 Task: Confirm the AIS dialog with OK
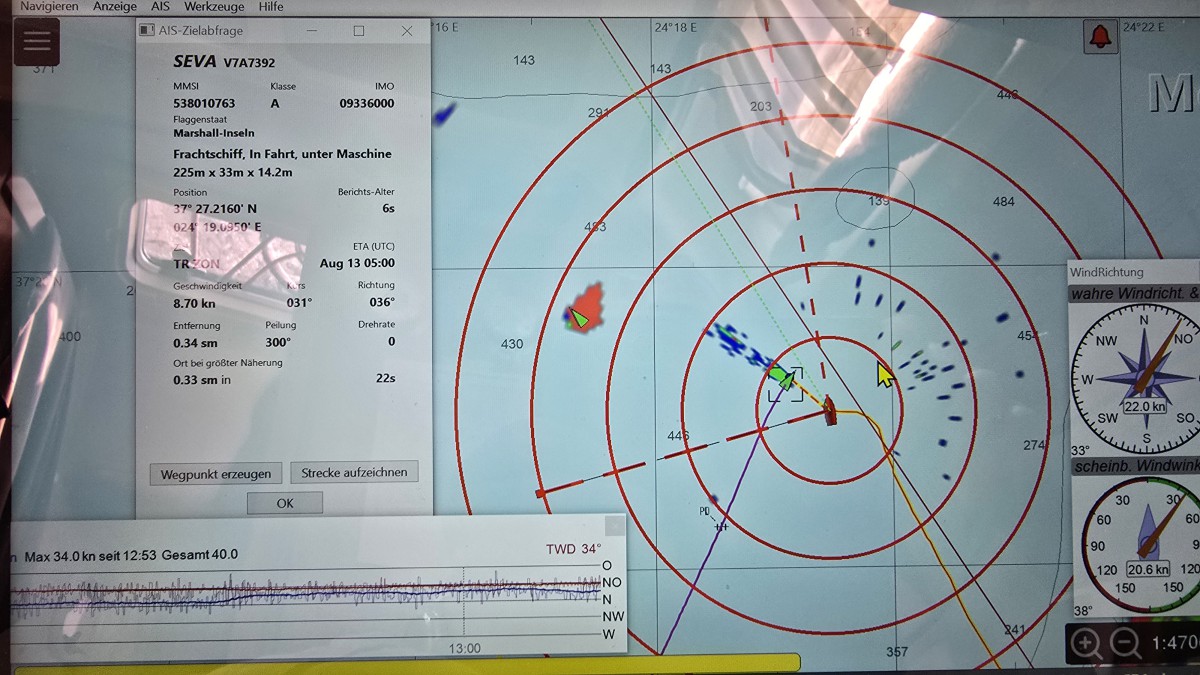click(x=285, y=503)
